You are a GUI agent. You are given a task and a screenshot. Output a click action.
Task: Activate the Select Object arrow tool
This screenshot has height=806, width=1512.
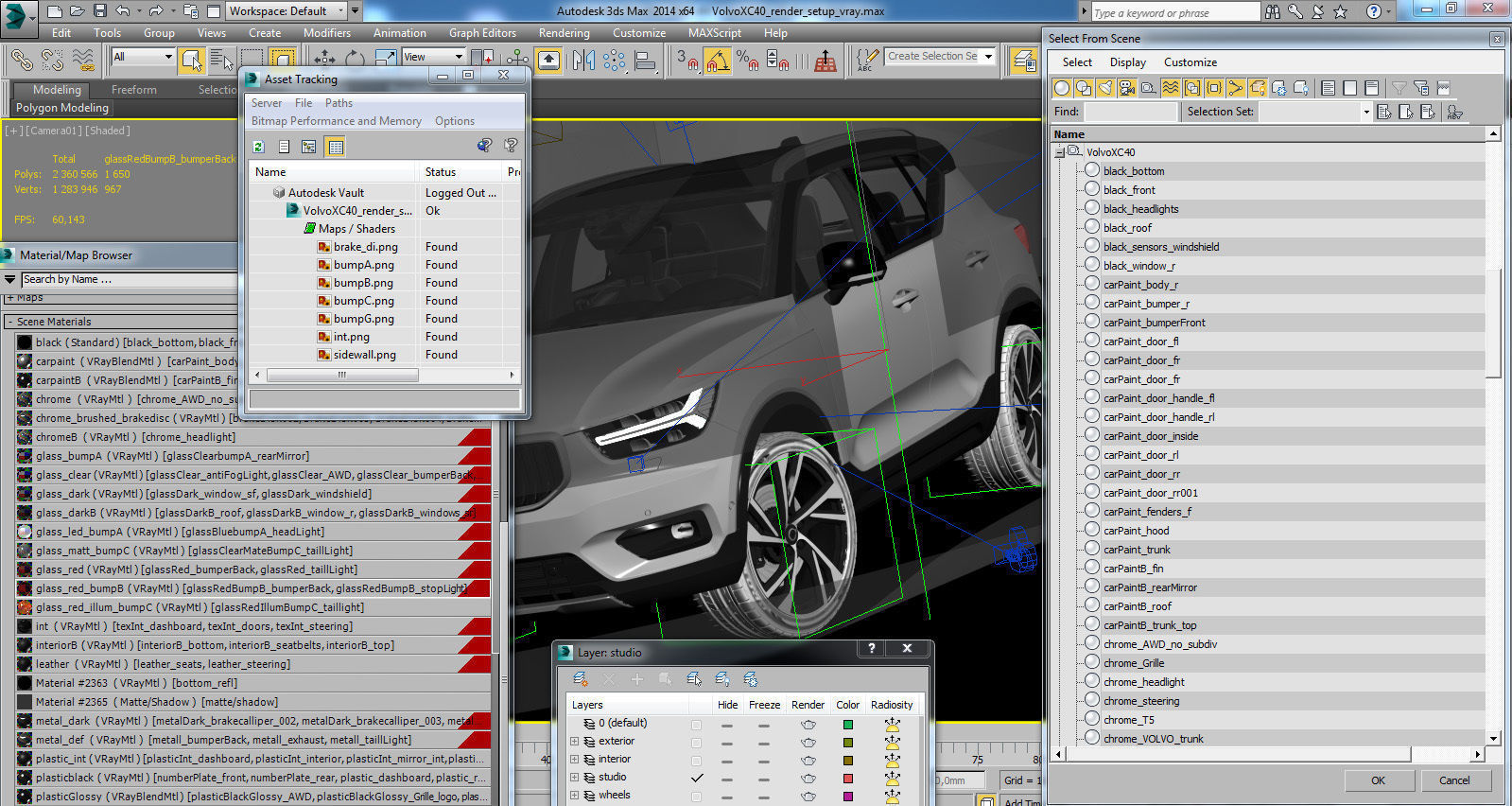[192, 60]
